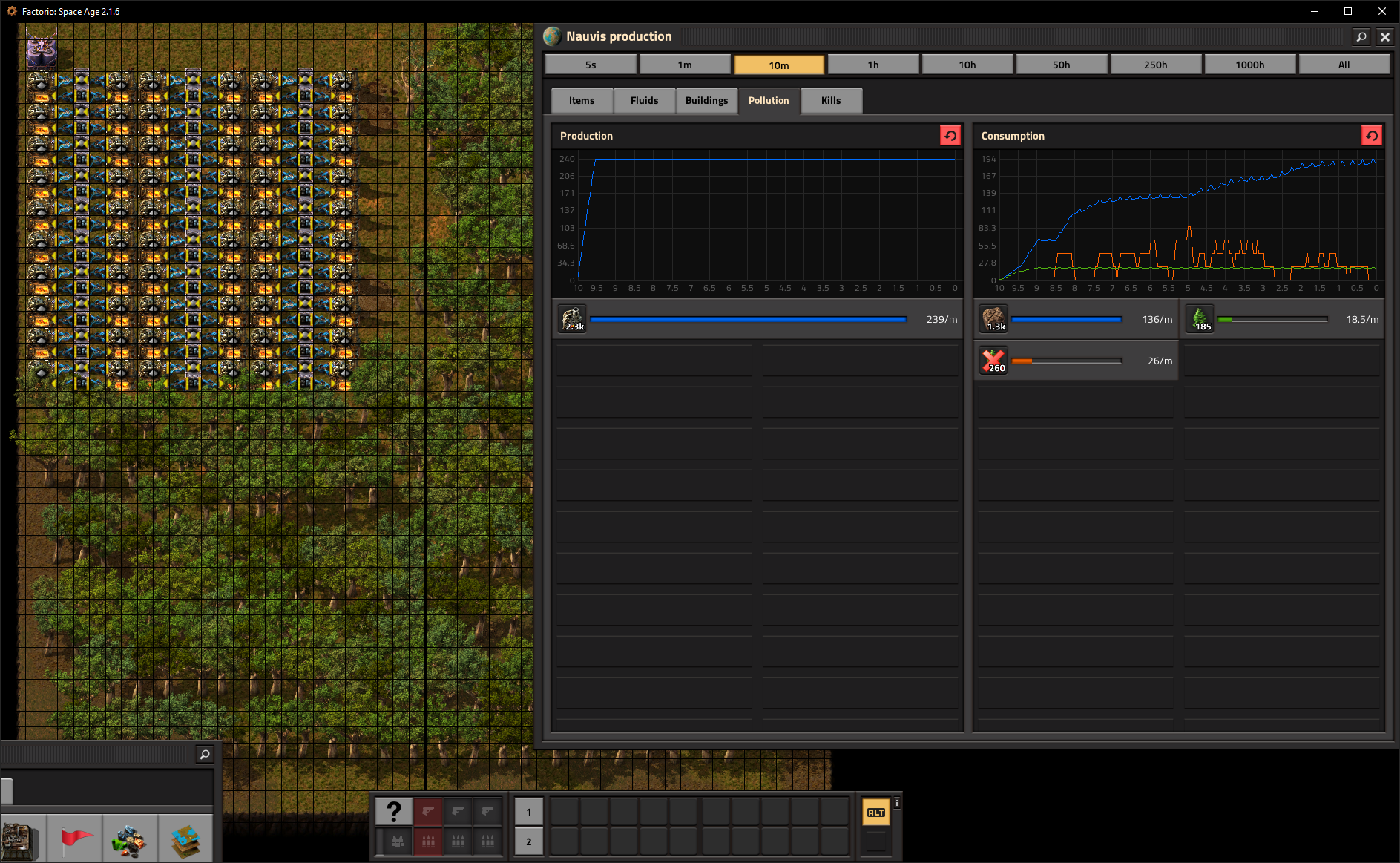The height and width of the screenshot is (863, 1400).
Task: Switch time range to 10h
Action: [967, 65]
